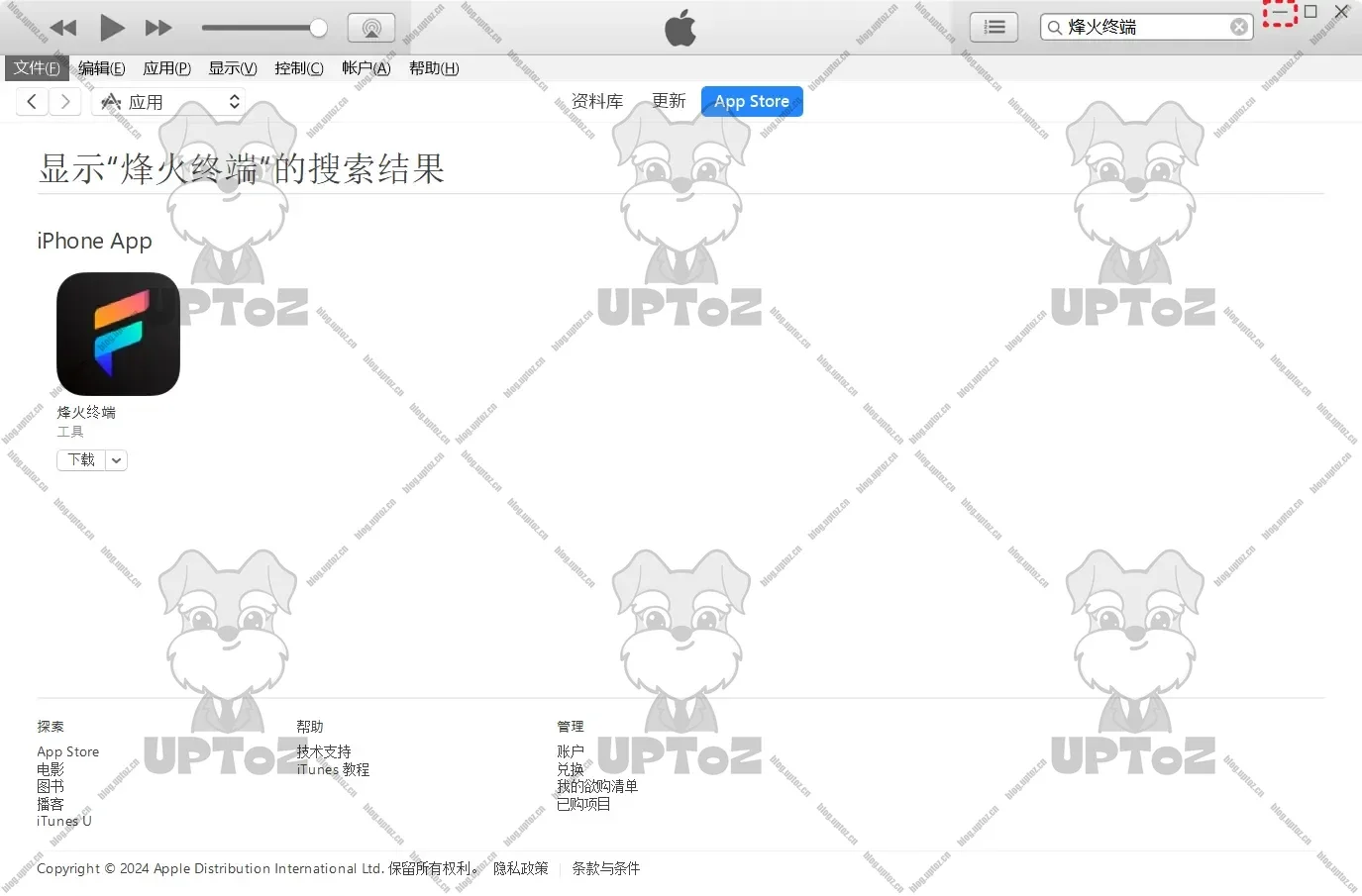Open the 显示(V) menu
Image resolution: width=1362 pixels, height=896 pixels.
click(x=233, y=68)
